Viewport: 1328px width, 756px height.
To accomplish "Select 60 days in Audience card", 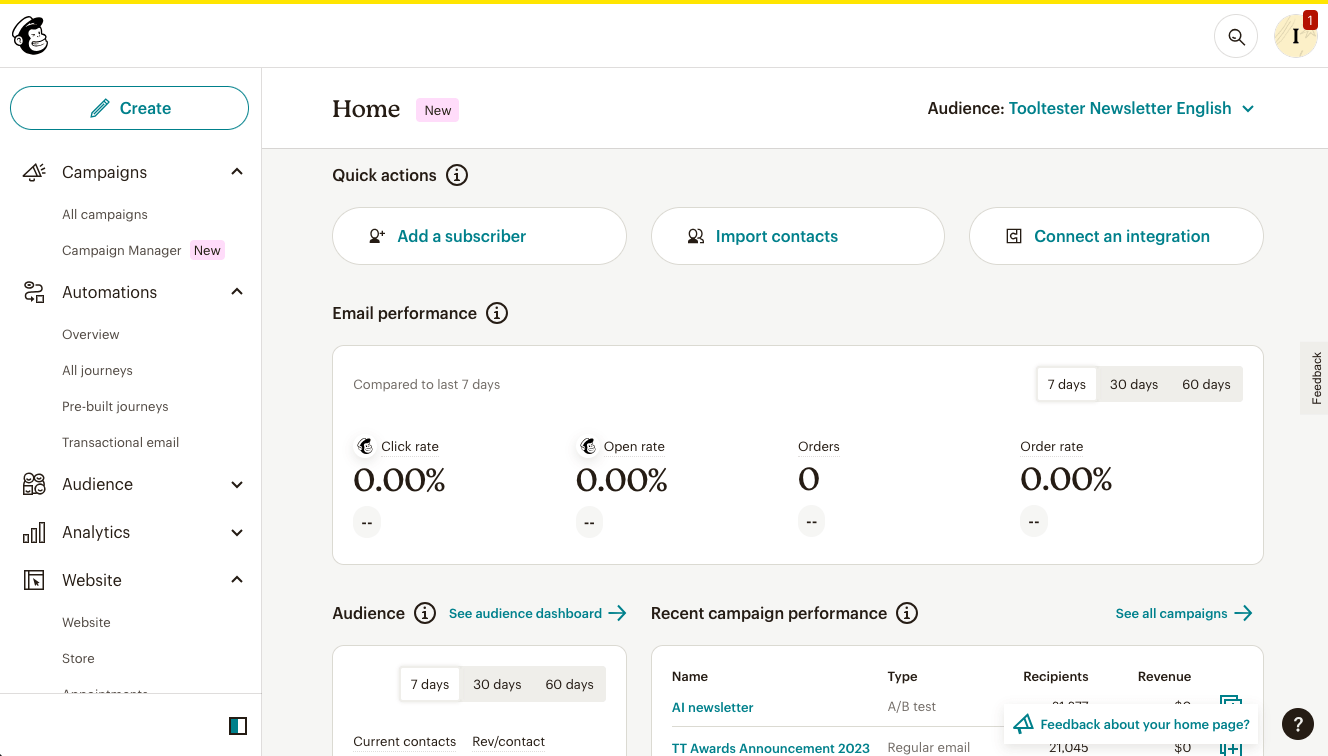I will 569,684.
